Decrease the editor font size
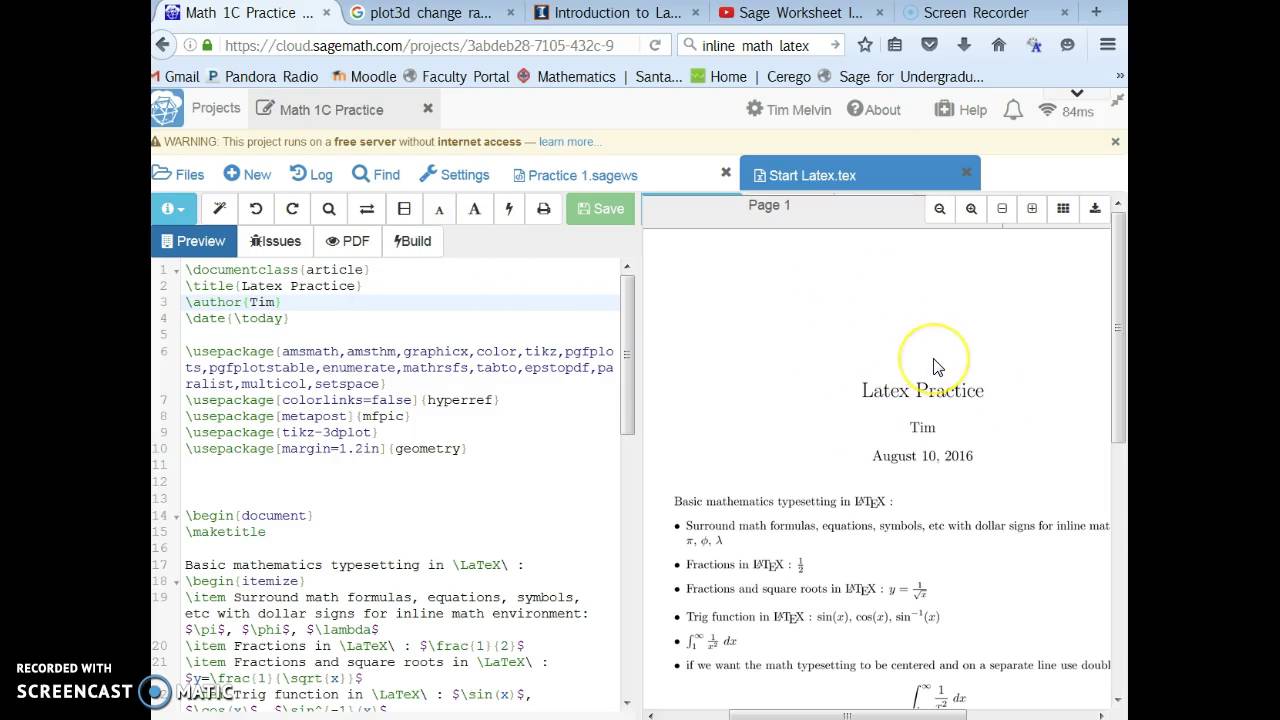 pyautogui.click(x=439, y=209)
